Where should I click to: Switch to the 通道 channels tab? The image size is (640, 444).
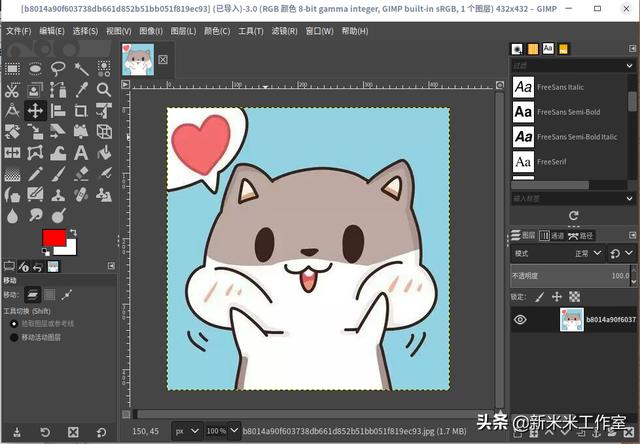click(552, 235)
